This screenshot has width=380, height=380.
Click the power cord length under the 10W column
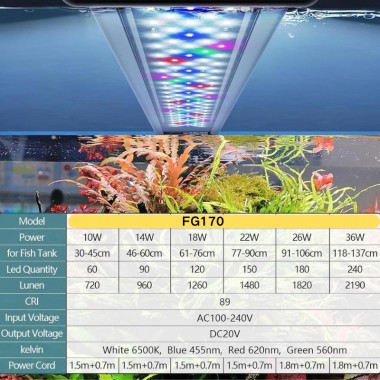[x=92, y=365]
